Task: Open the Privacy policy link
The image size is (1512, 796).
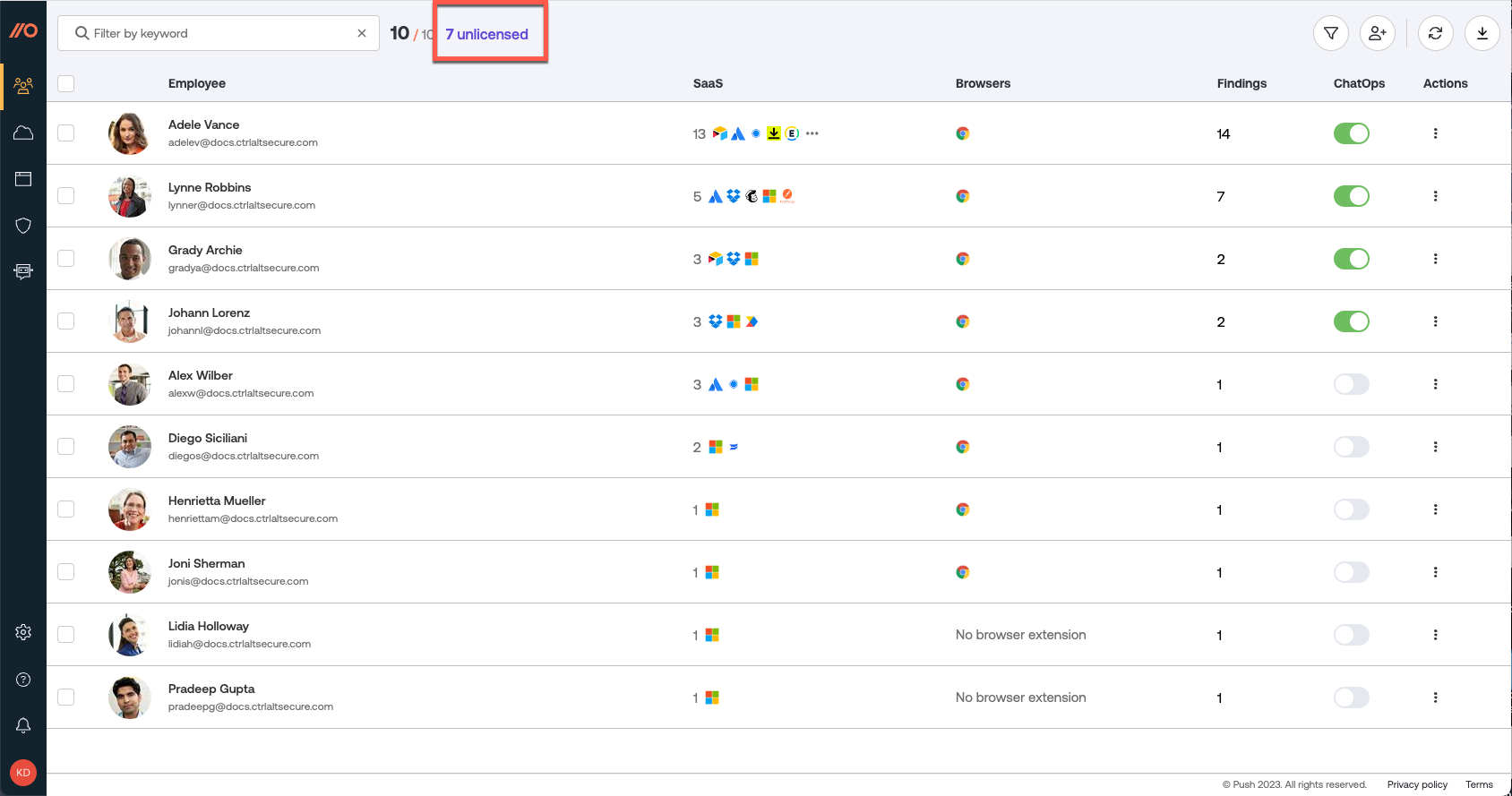Action: pyautogui.click(x=1417, y=784)
